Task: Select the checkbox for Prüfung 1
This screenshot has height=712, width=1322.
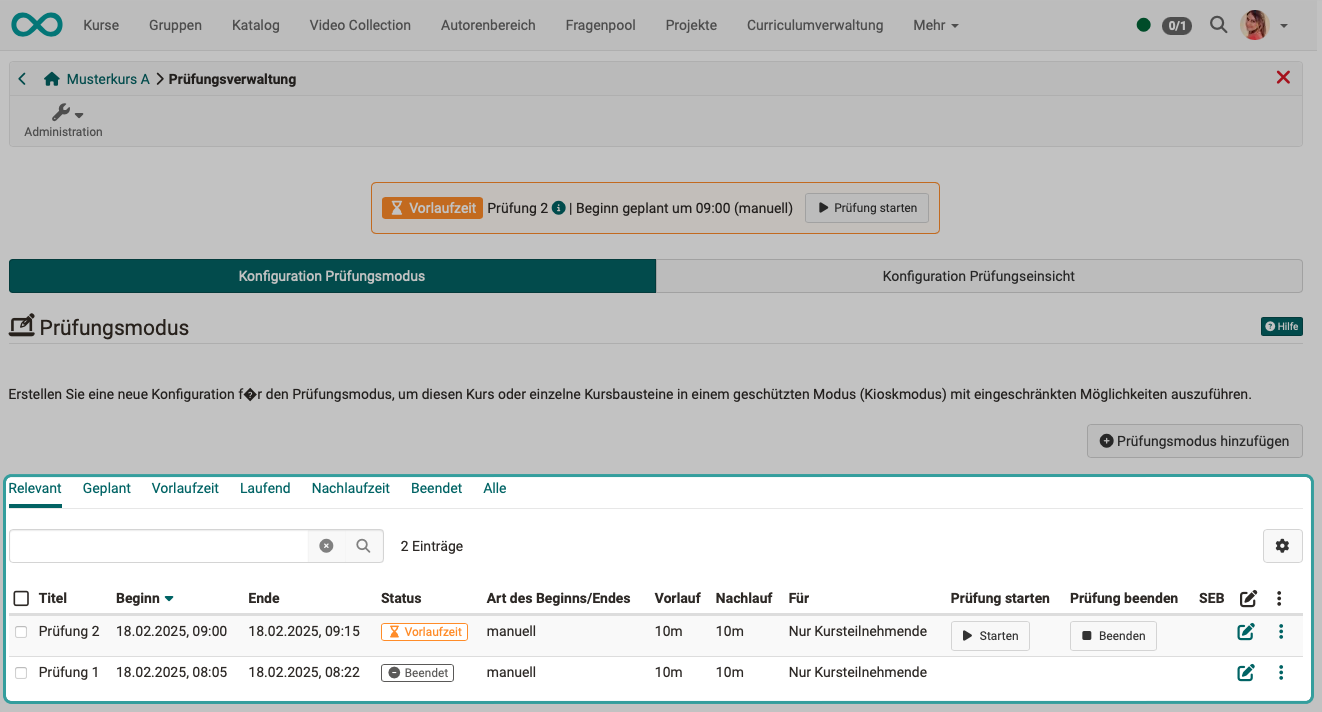Action: coord(21,671)
